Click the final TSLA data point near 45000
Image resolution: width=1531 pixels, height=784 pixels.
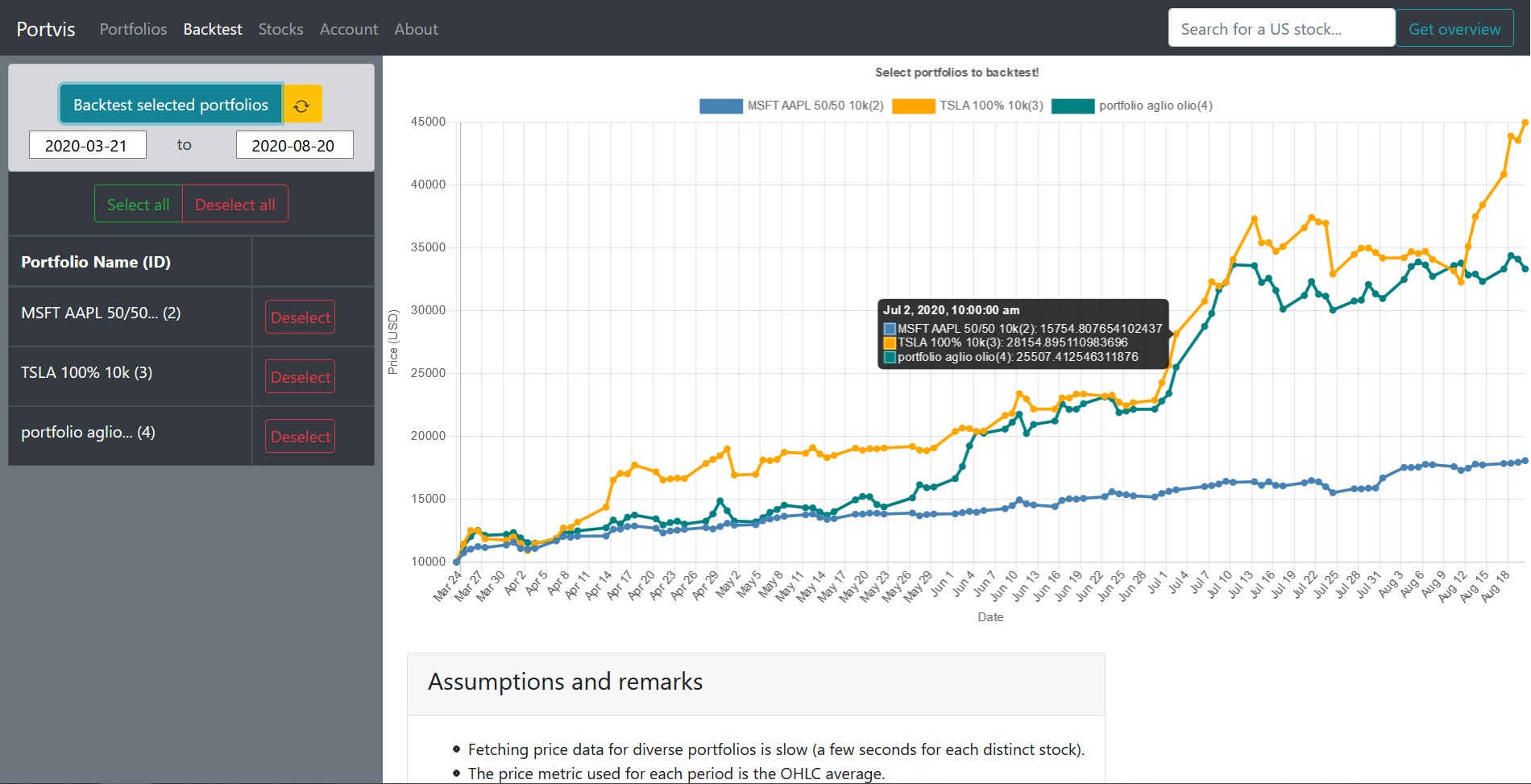[1525, 122]
